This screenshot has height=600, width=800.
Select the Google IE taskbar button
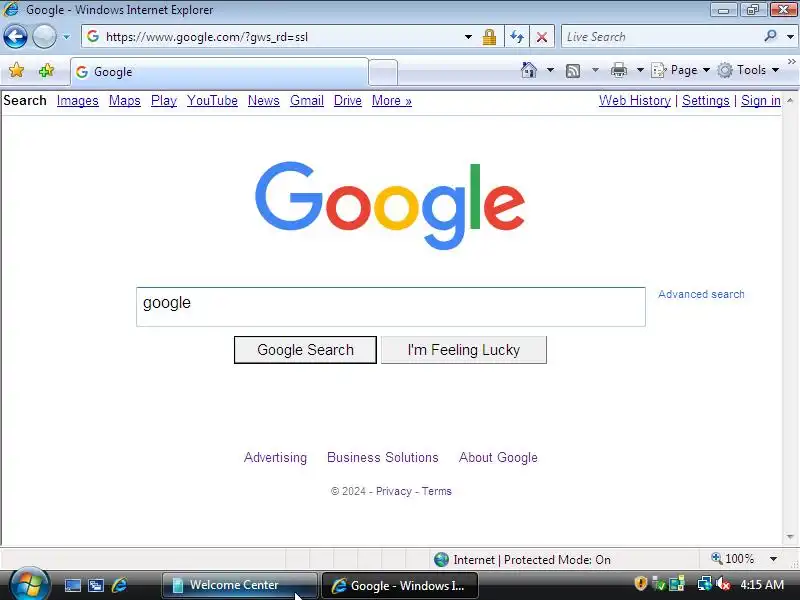(400, 585)
